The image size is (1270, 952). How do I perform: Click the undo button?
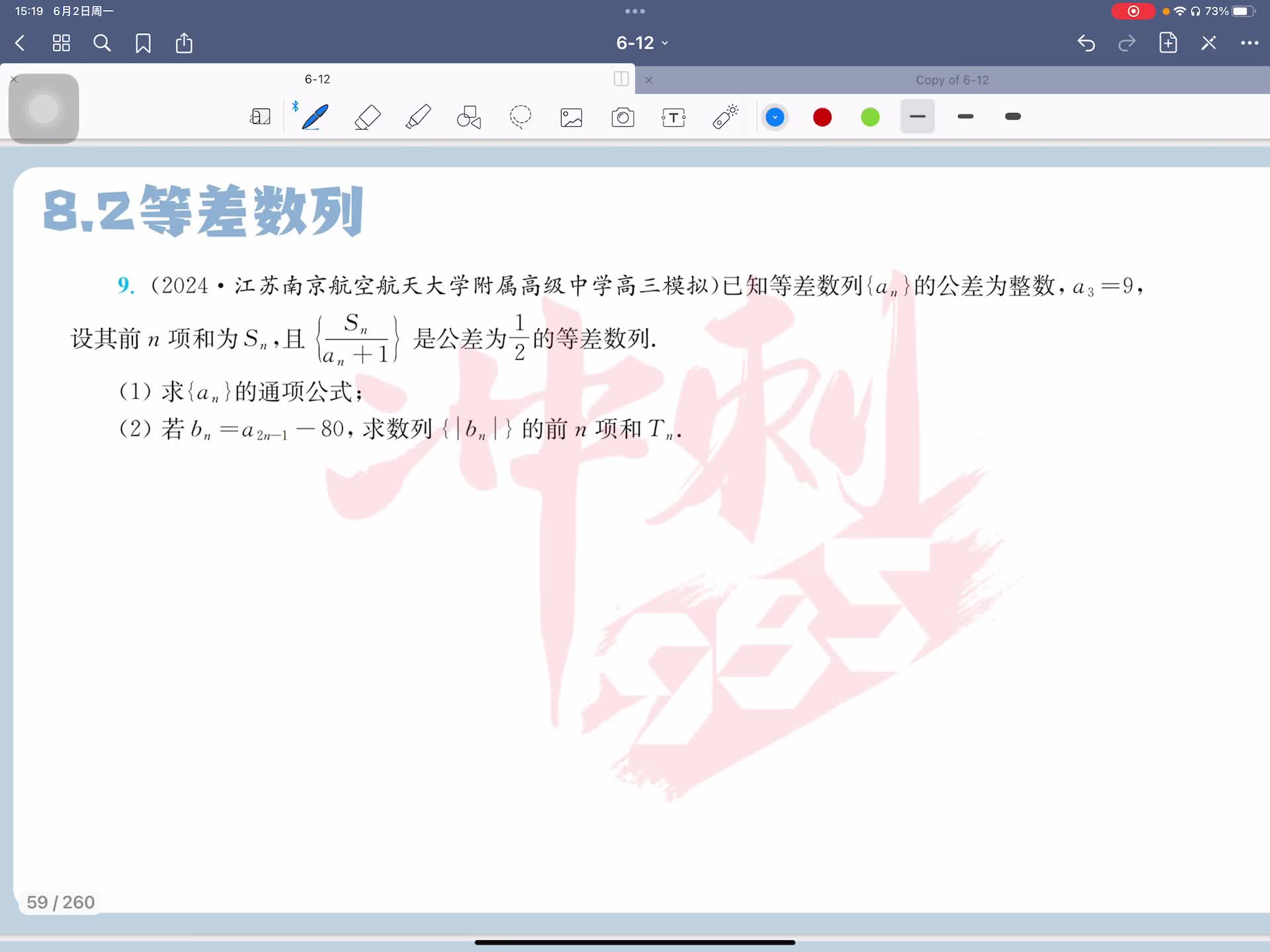pos(1086,43)
